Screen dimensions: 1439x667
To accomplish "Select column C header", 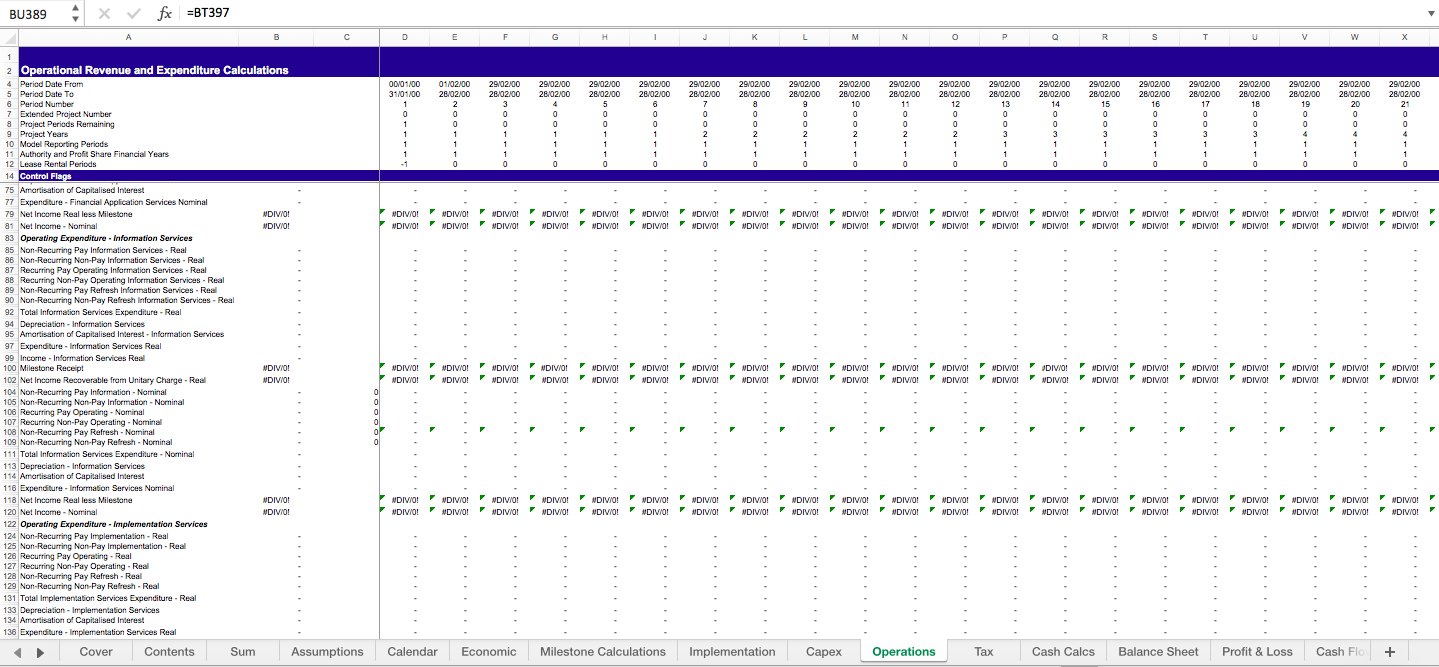I will click(x=346, y=37).
